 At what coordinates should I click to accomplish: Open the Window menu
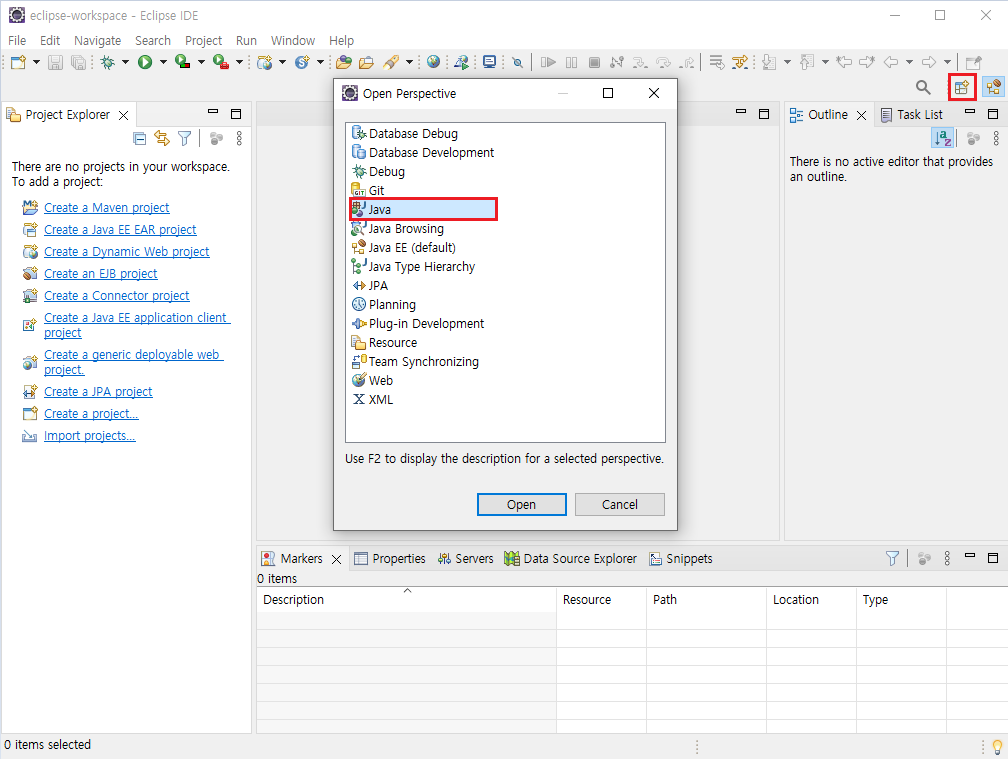pos(293,40)
